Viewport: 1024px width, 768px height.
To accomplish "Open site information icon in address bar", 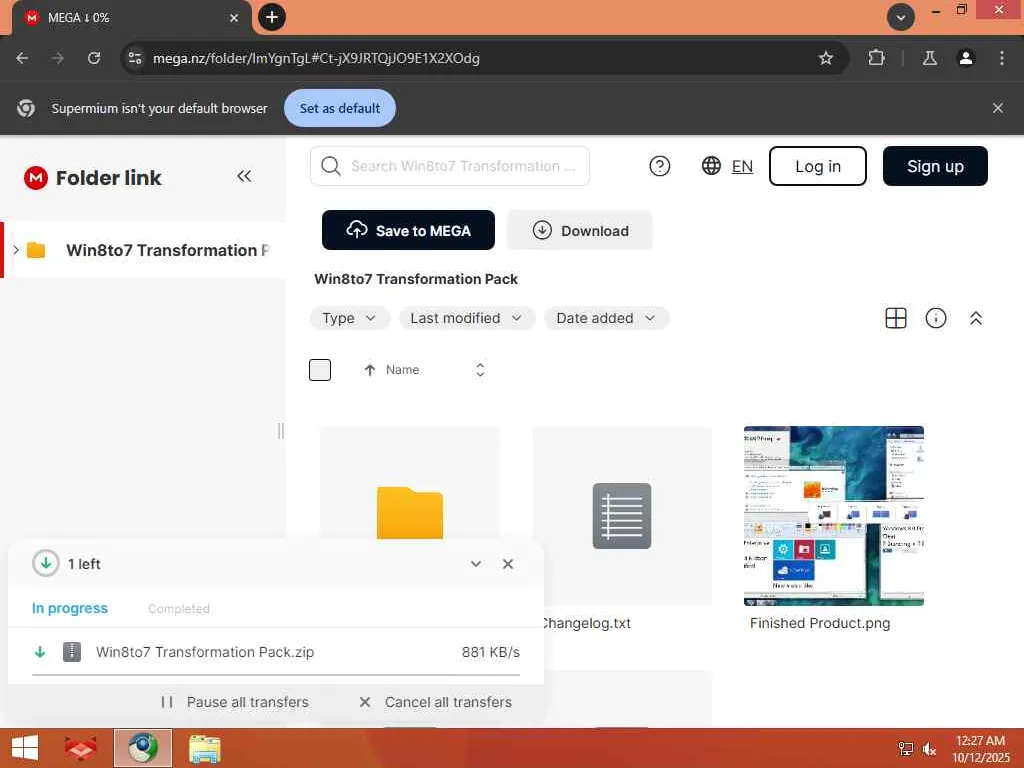I will pyautogui.click(x=135, y=58).
